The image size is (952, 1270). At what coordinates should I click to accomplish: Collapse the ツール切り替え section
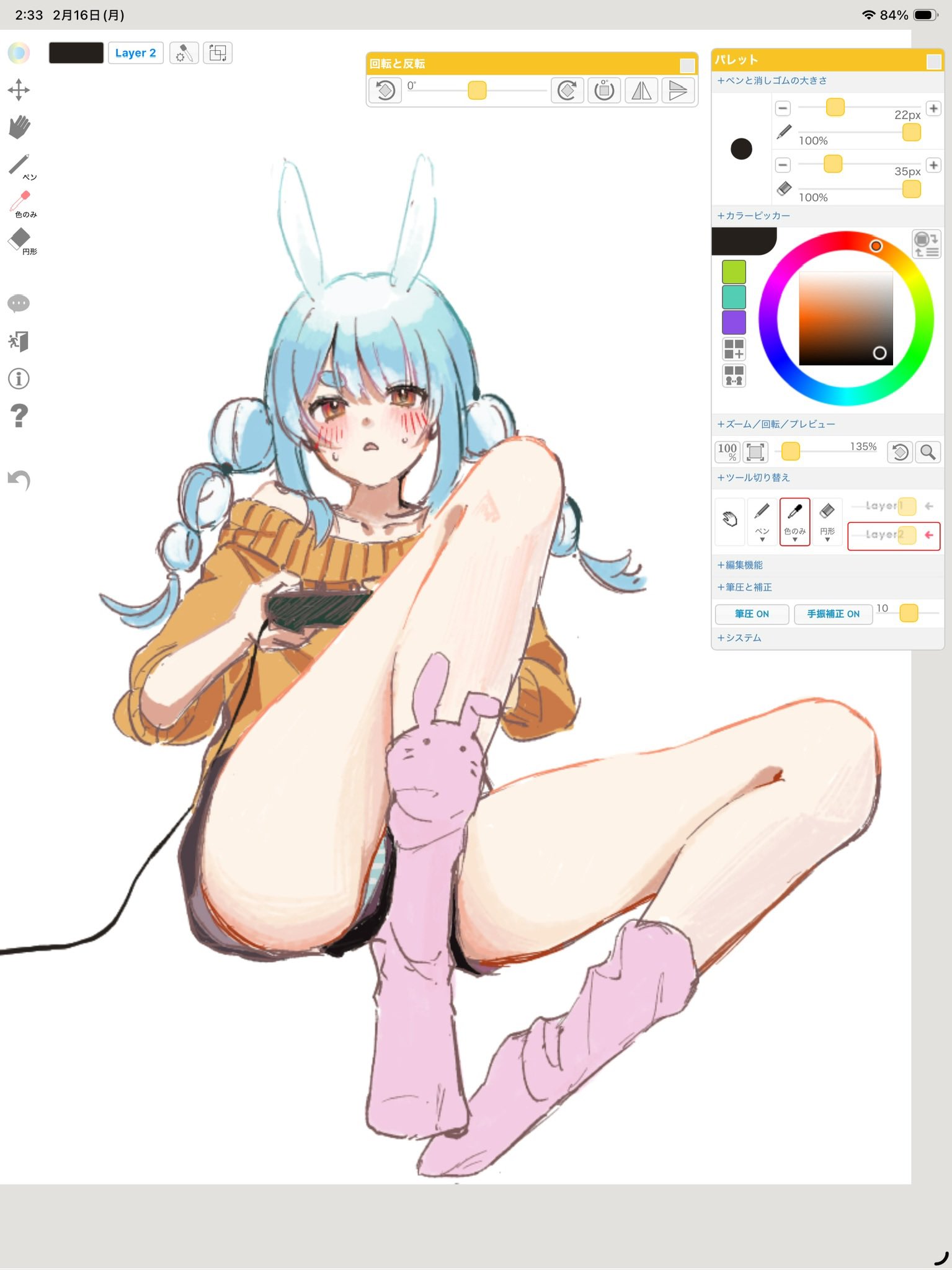(x=754, y=477)
